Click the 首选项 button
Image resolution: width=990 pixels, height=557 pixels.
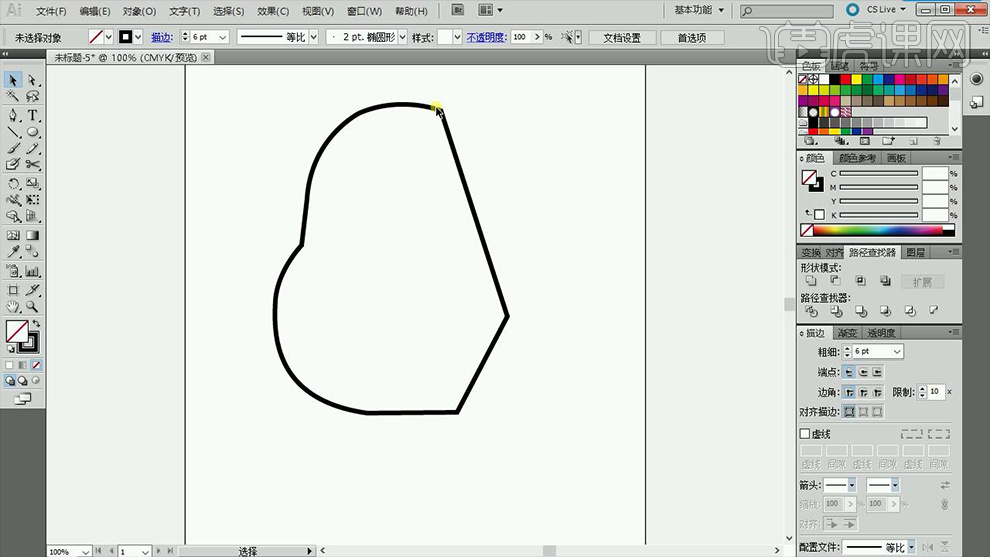click(692, 37)
